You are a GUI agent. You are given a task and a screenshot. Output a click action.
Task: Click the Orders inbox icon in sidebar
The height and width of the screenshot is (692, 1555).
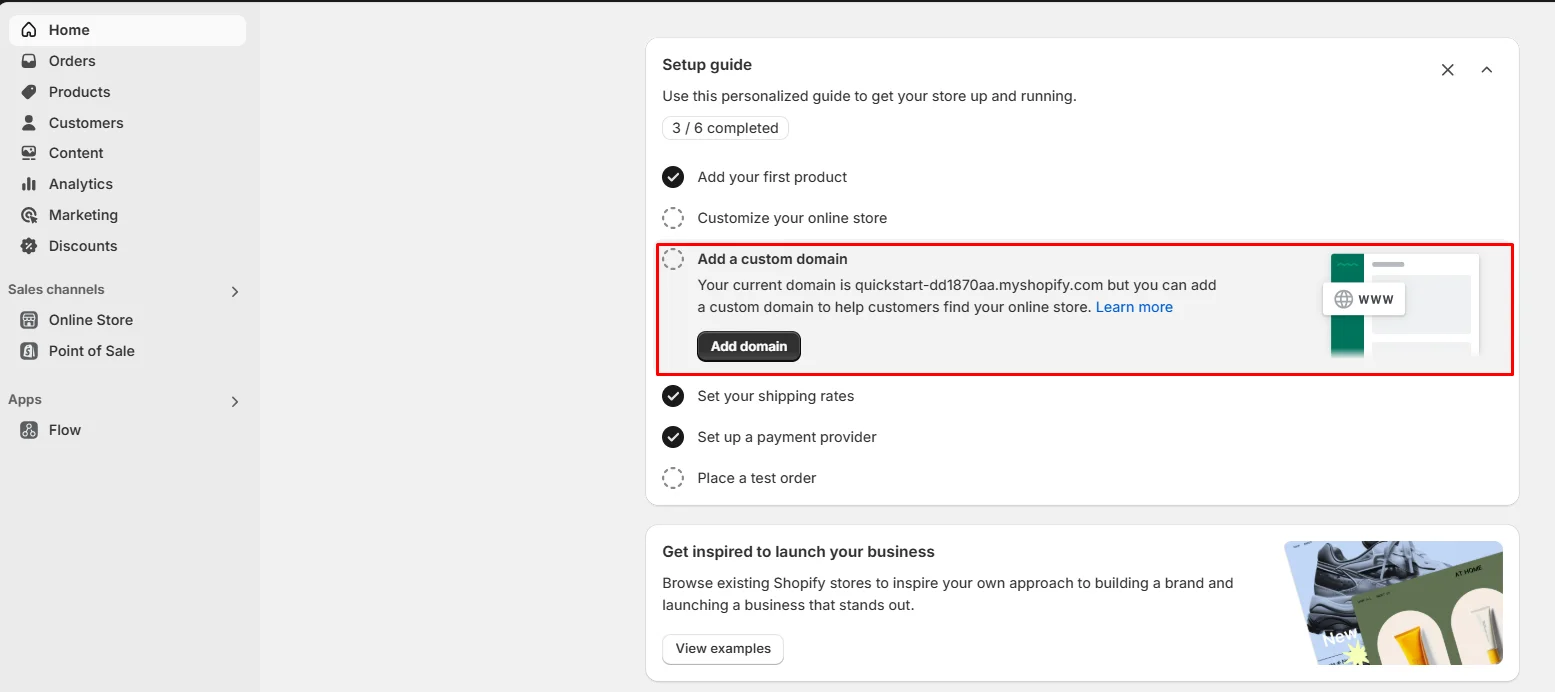point(29,61)
